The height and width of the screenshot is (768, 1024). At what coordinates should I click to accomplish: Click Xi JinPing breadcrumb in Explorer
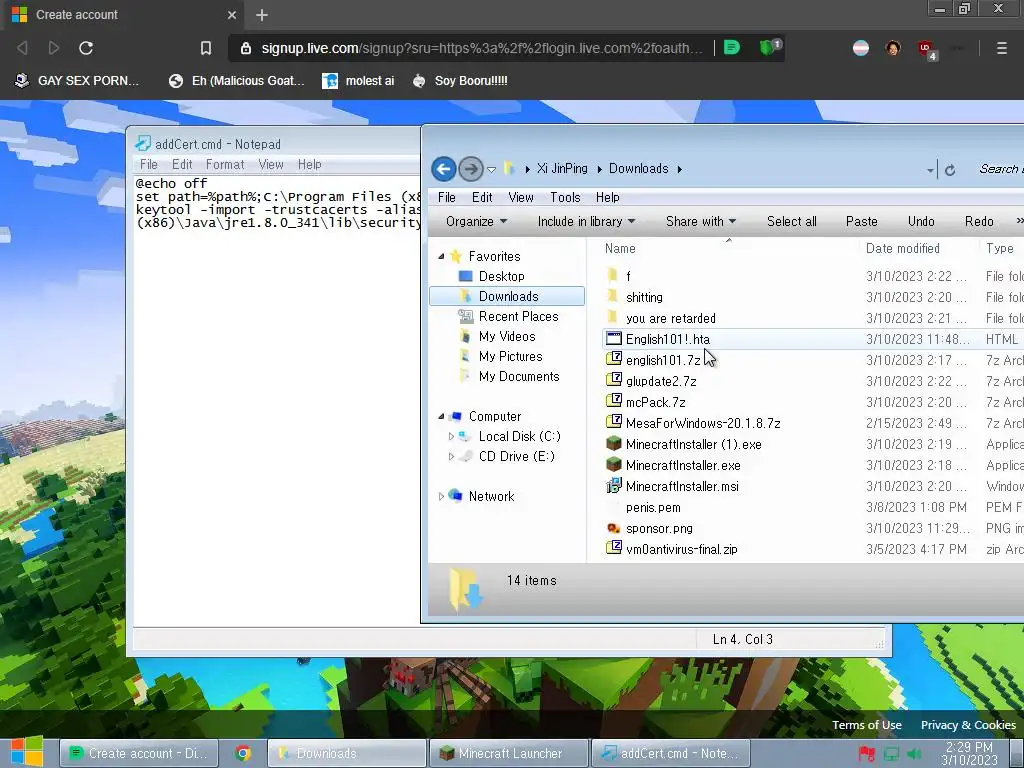coord(562,168)
